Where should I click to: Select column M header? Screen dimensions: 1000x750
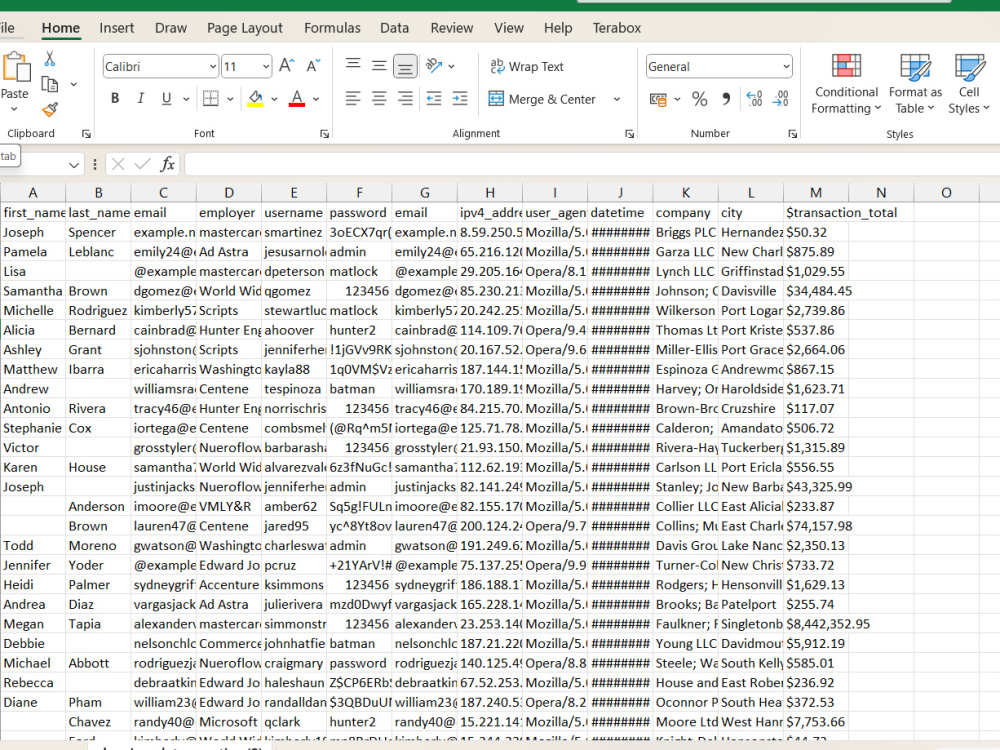[x=816, y=193]
